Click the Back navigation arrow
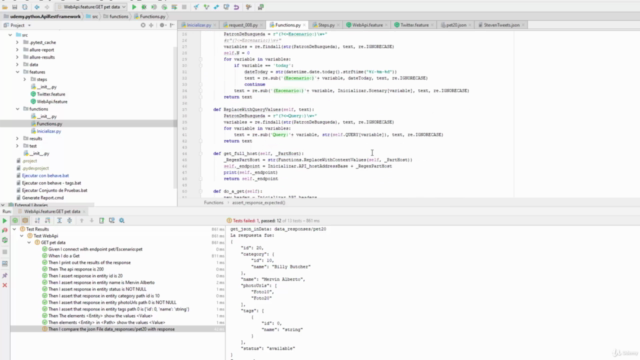This screenshot has height=360, width=640. click(37, 7)
